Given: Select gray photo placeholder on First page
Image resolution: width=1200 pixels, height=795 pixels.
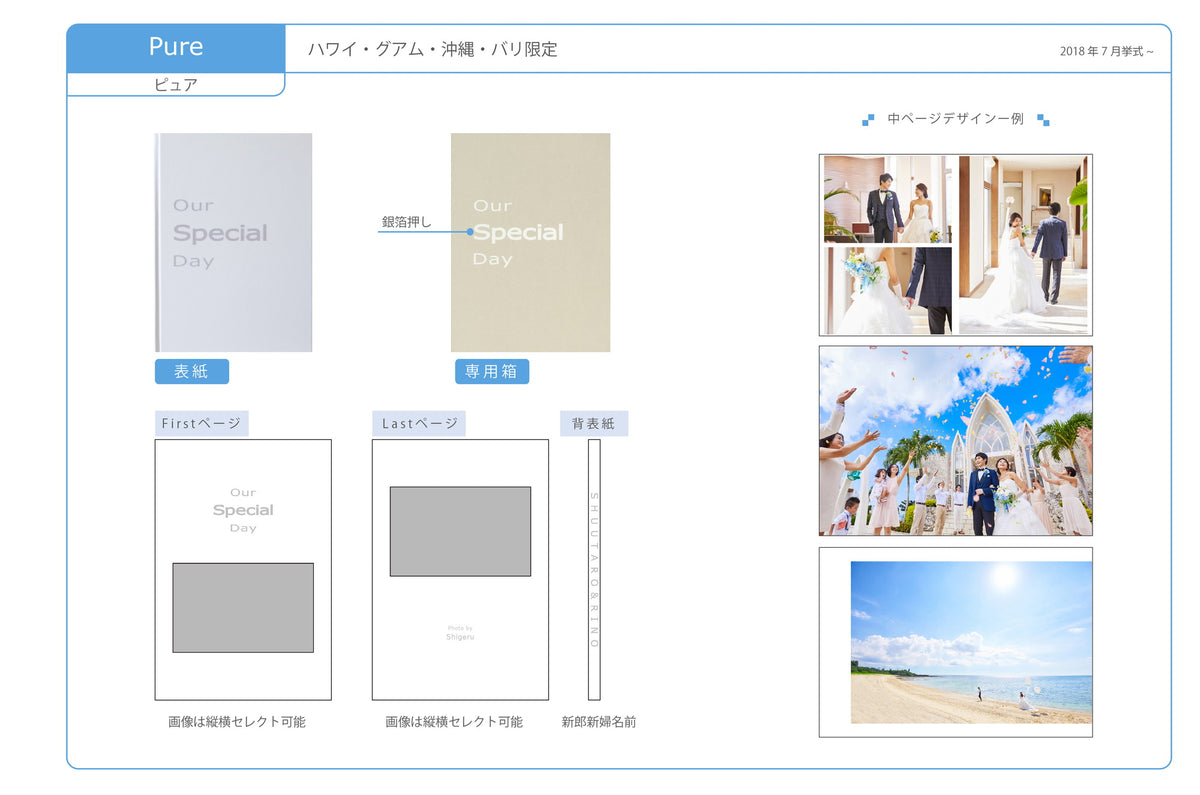Looking at the screenshot, I should coord(243,607).
